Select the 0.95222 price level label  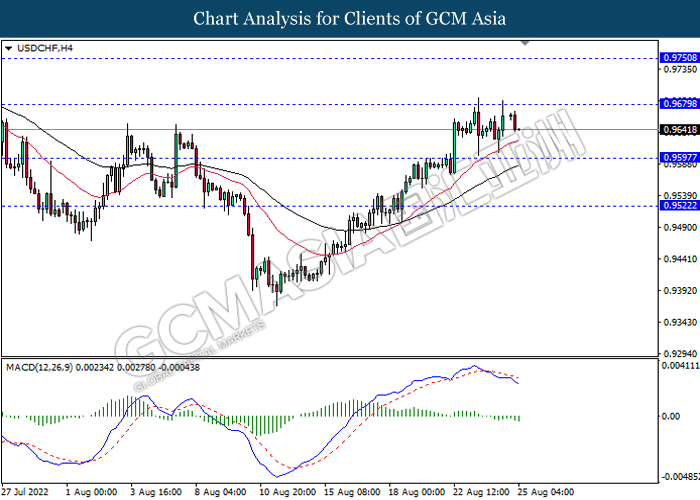[x=679, y=205]
